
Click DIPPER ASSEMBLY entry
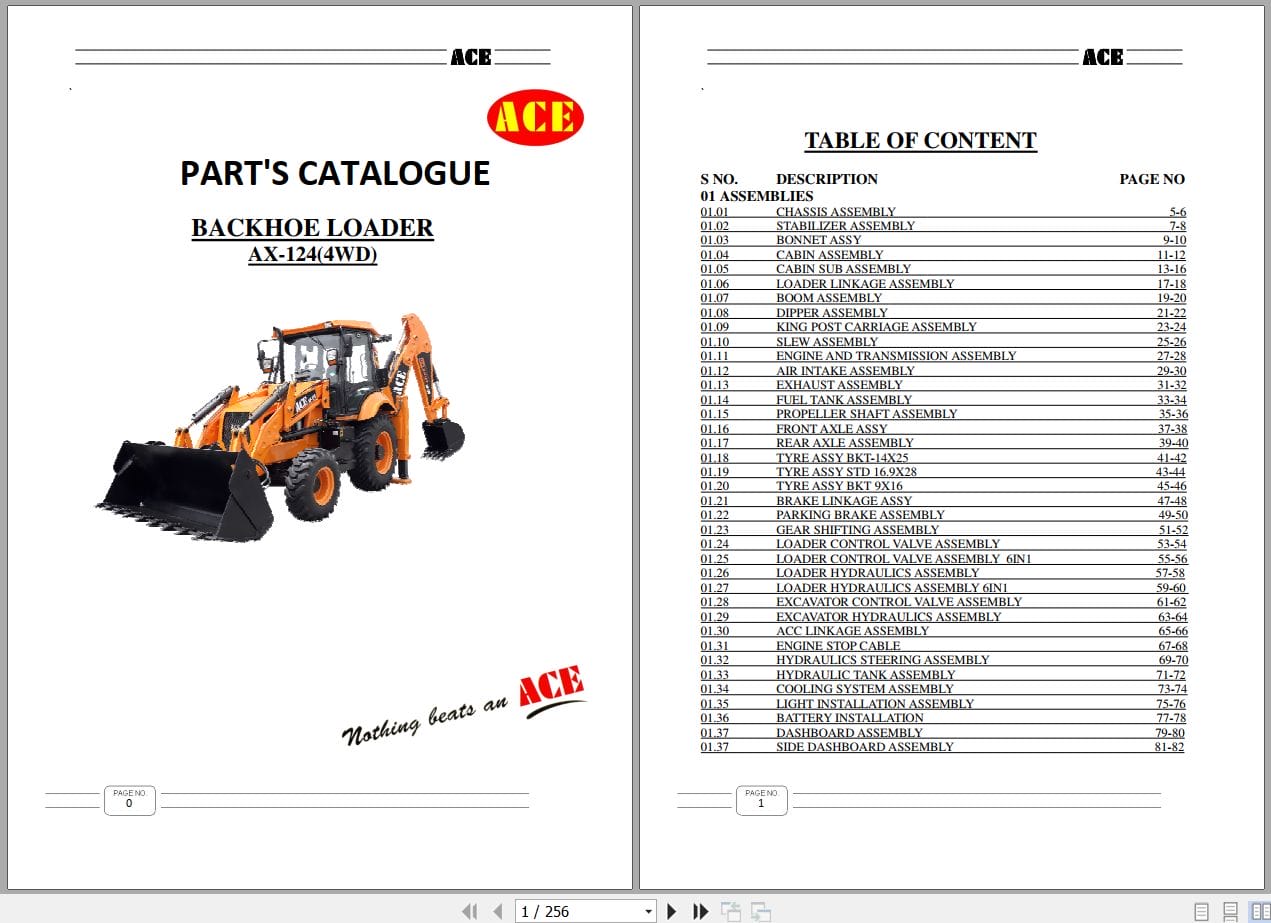click(832, 313)
